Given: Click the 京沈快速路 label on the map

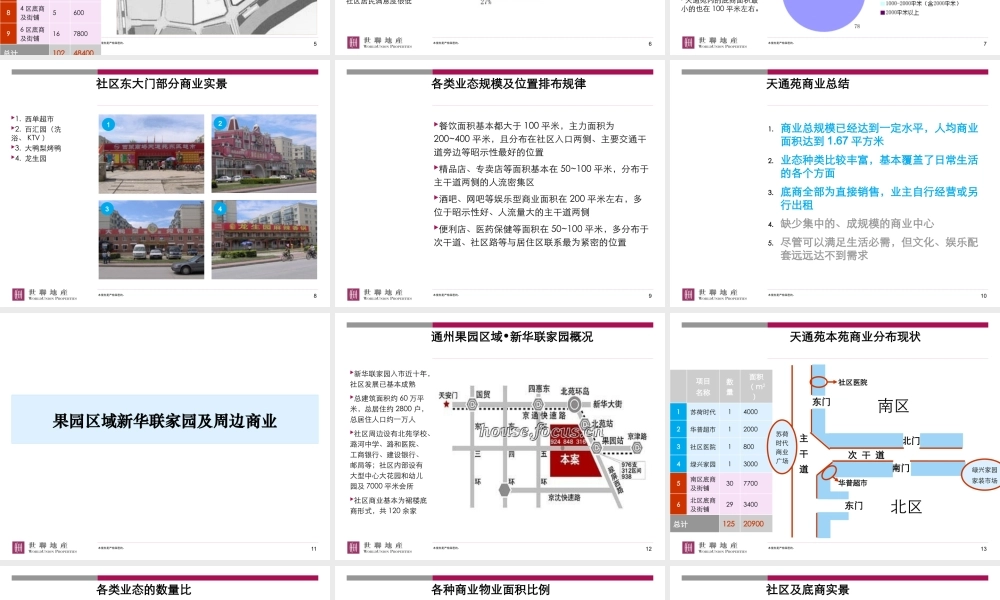Looking at the screenshot, I should point(564,497).
